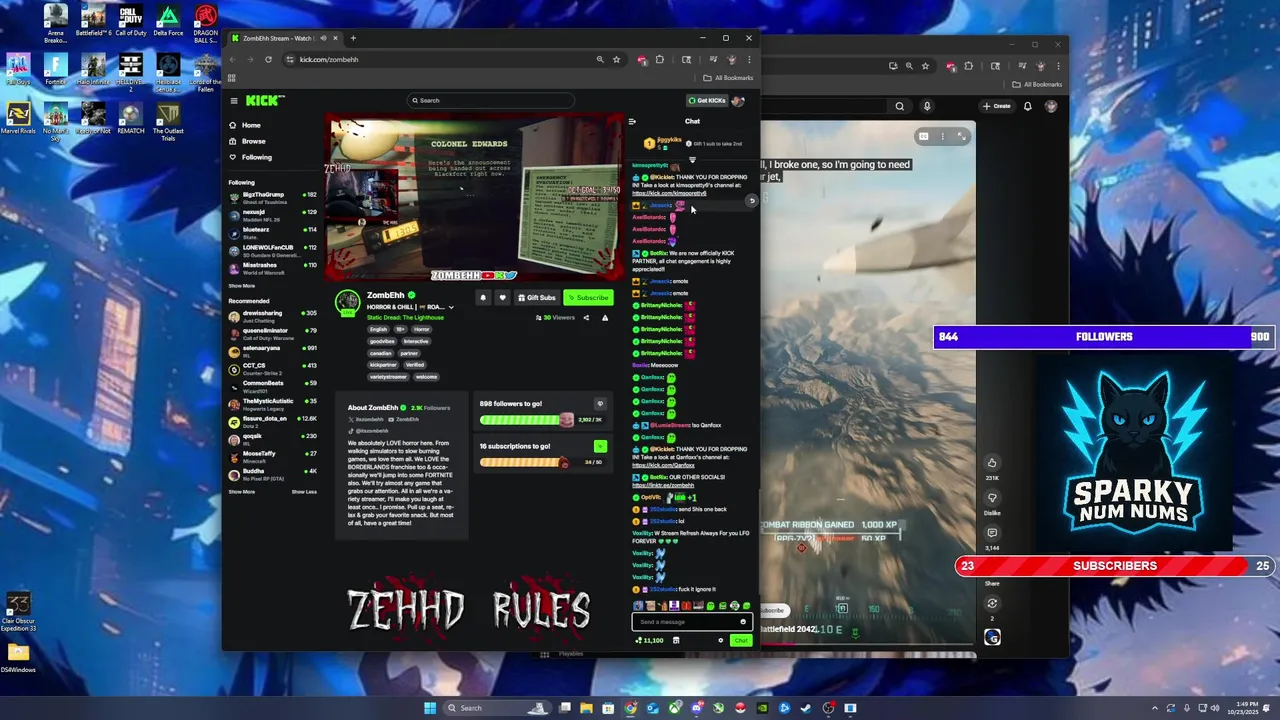This screenshot has width=1280, height=720.
Task: Share the stream via share icon
Action: 586,317
